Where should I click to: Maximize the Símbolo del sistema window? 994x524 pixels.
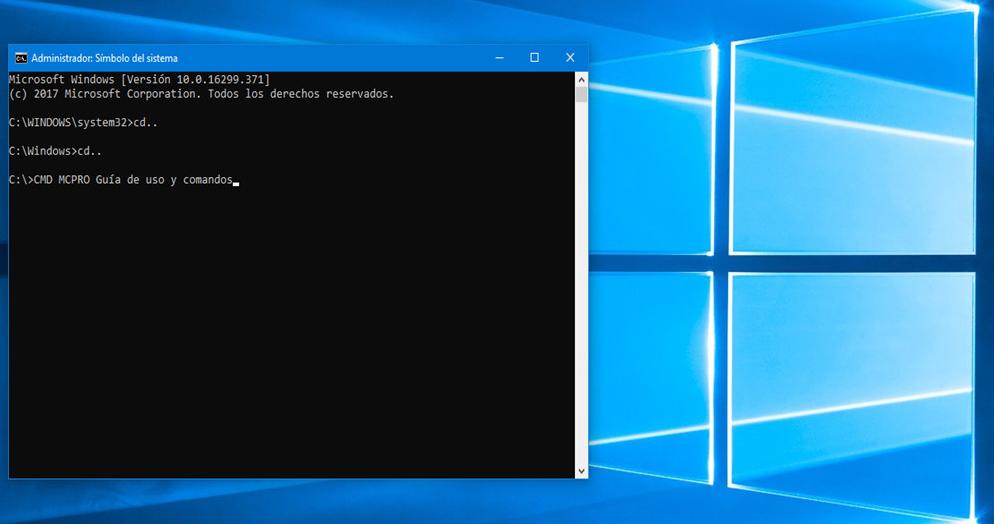(534, 58)
